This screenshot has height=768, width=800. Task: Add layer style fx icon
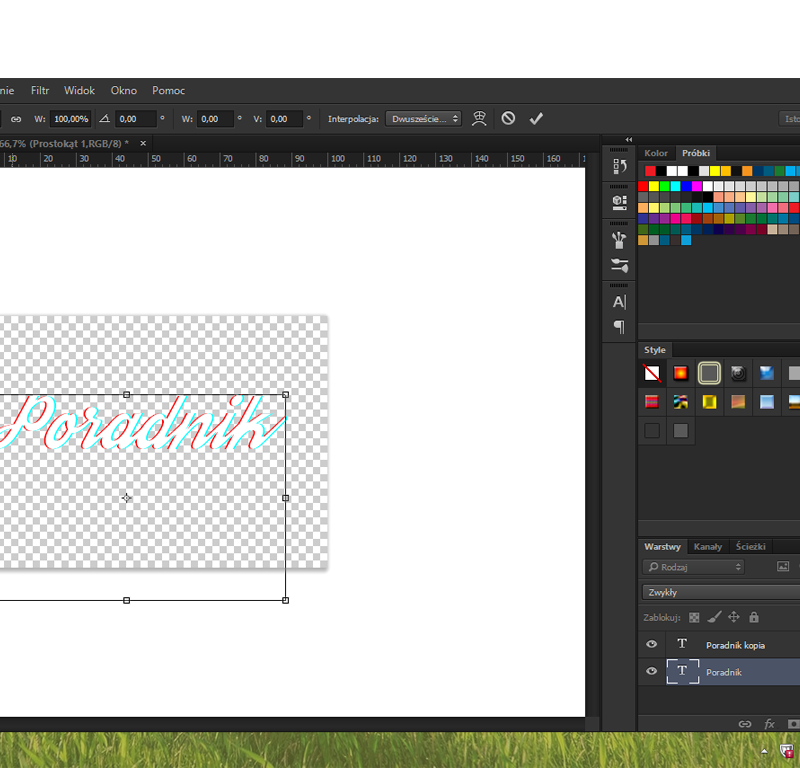(769, 724)
